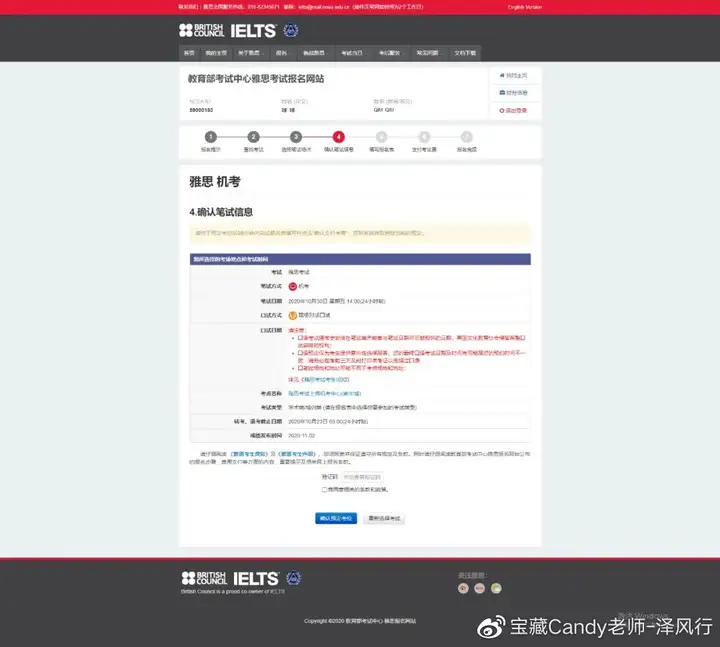Viewport: 720px width, 647px height.
Task: Click footer IELTS logo
Action: (256, 579)
